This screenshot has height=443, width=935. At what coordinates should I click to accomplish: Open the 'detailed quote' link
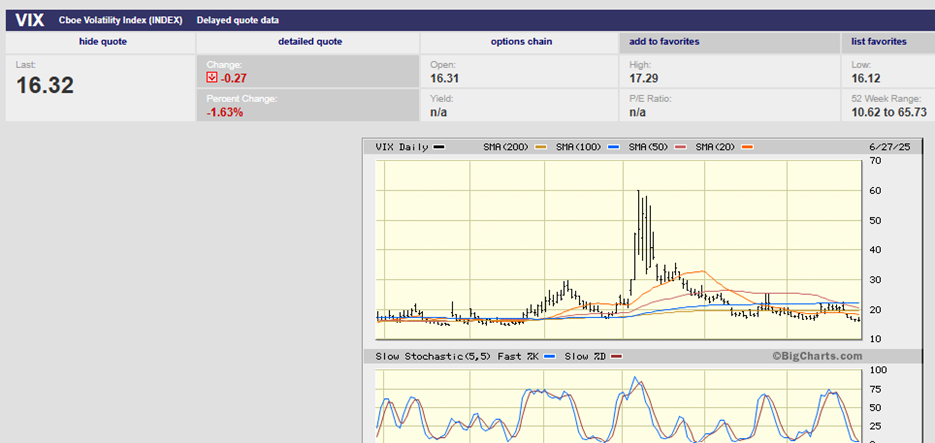[x=310, y=42]
